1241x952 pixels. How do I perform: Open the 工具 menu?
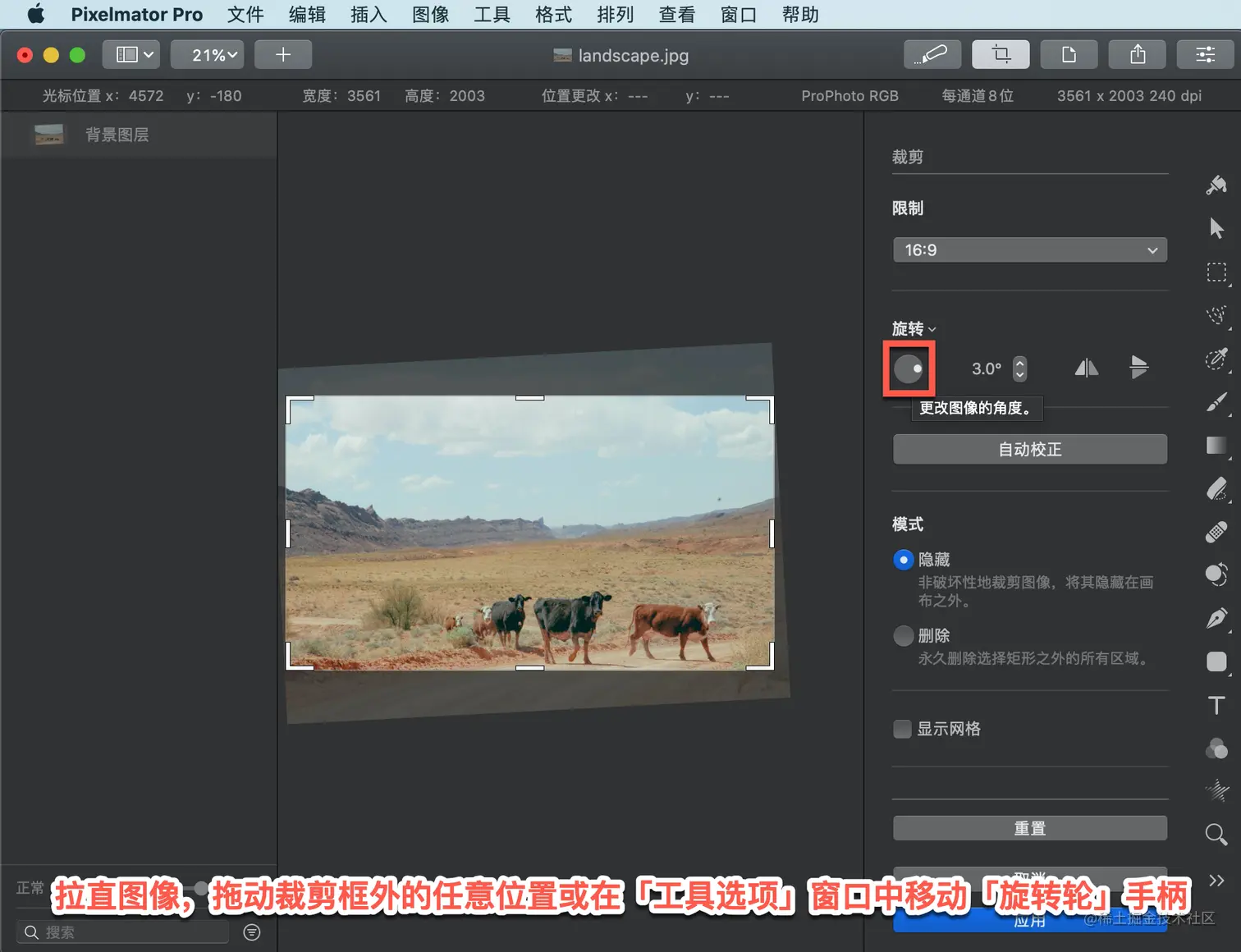[x=492, y=15]
